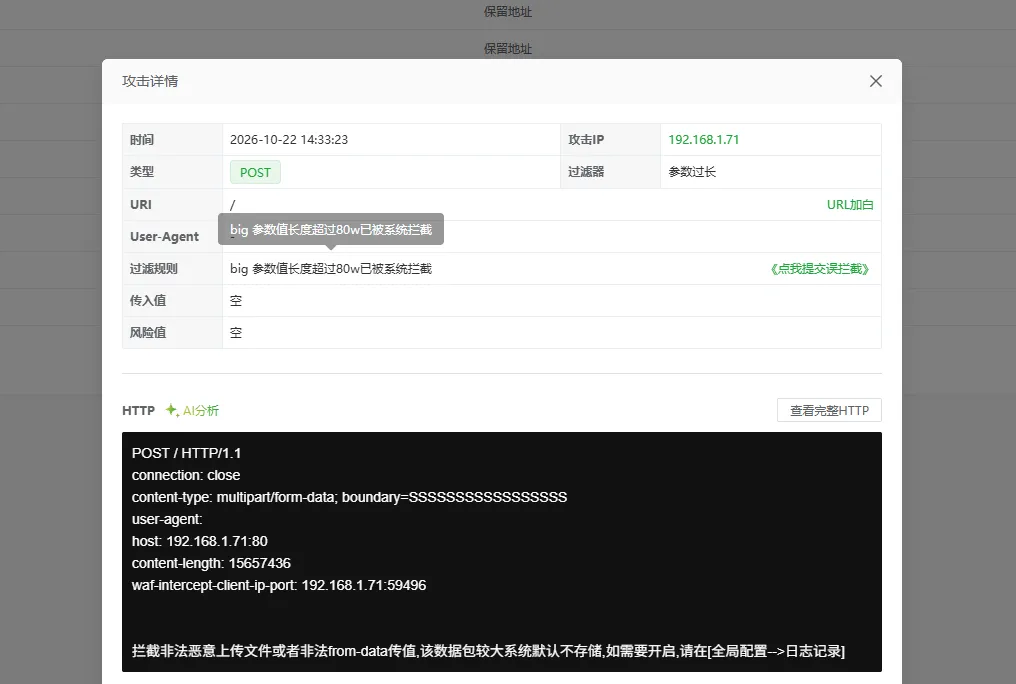Image resolution: width=1016 pixels, height=684 pixels.
Task: Click the POST type badge
Action: [255, 172]
